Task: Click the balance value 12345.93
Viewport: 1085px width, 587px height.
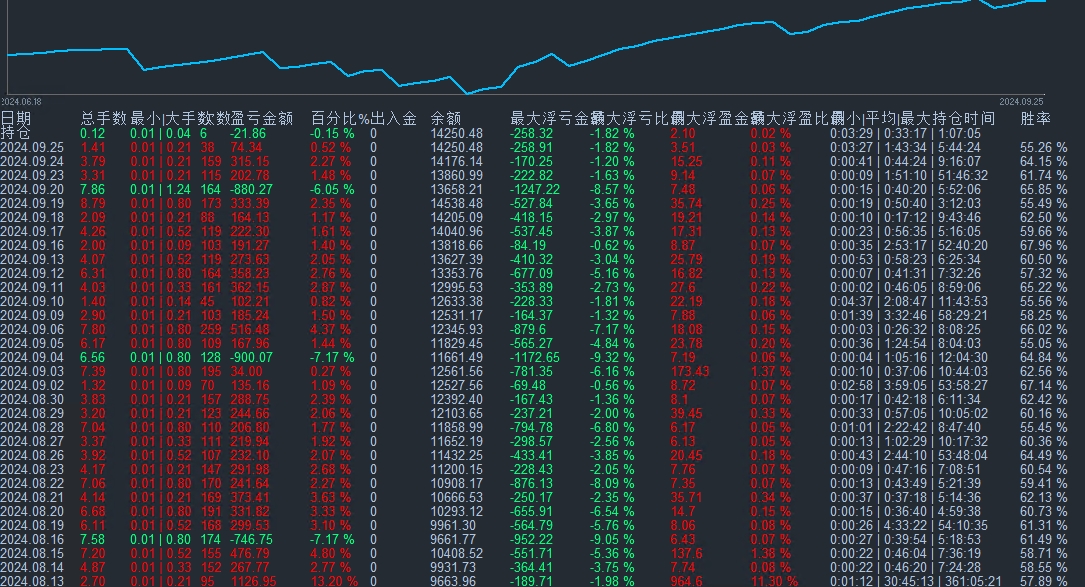Action: (457, 329)
